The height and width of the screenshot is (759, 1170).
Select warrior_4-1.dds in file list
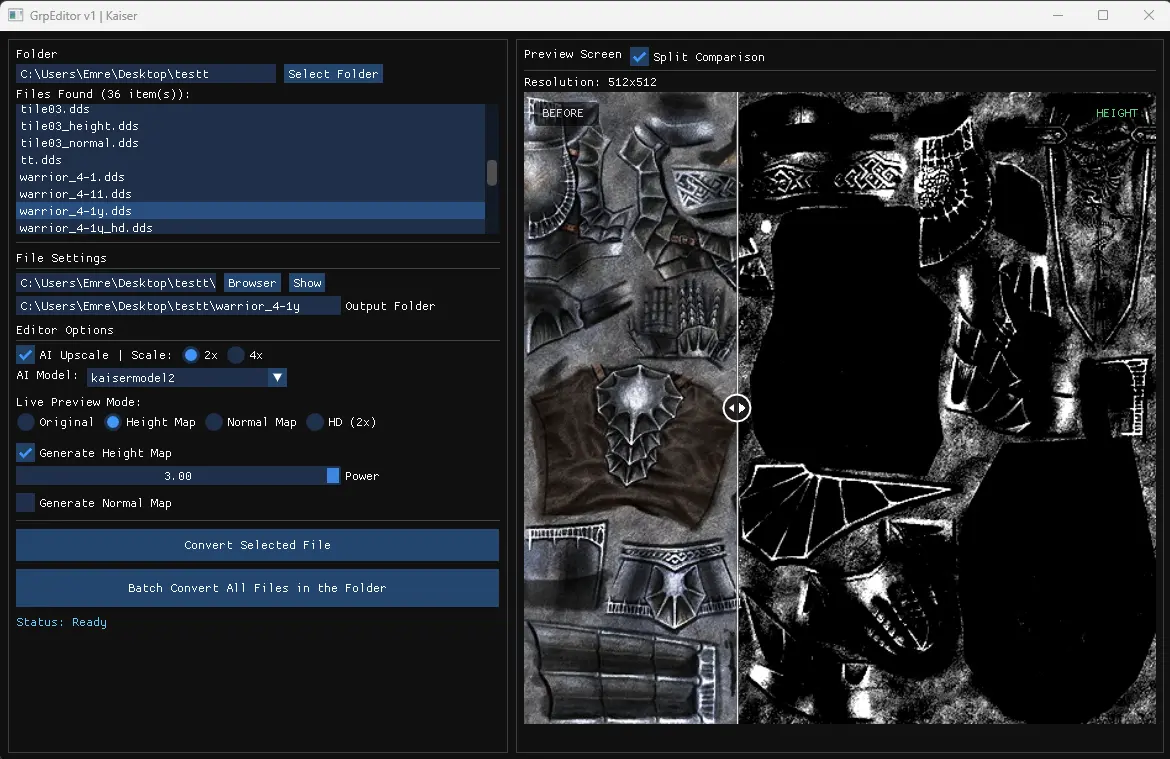[251, 177]
